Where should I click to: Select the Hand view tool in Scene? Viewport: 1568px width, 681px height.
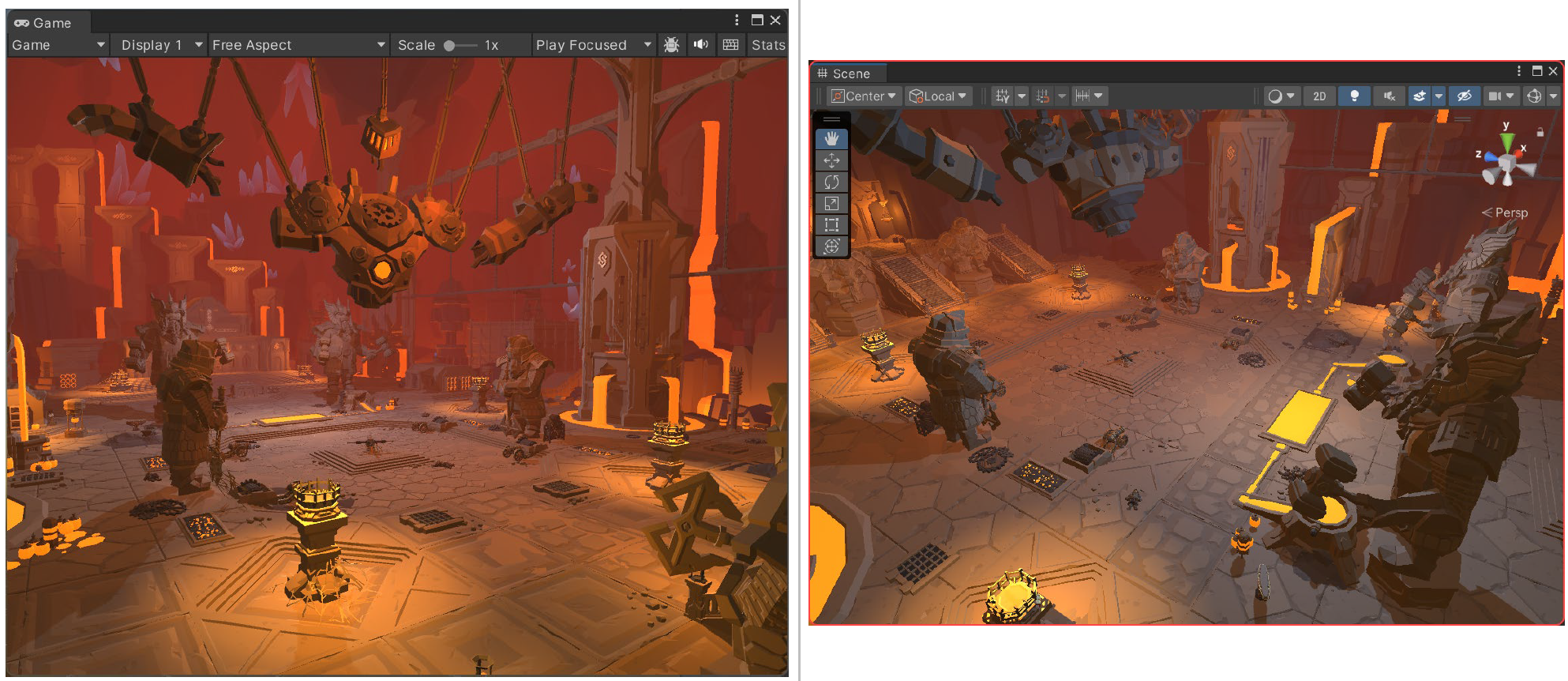pos(831,138)
